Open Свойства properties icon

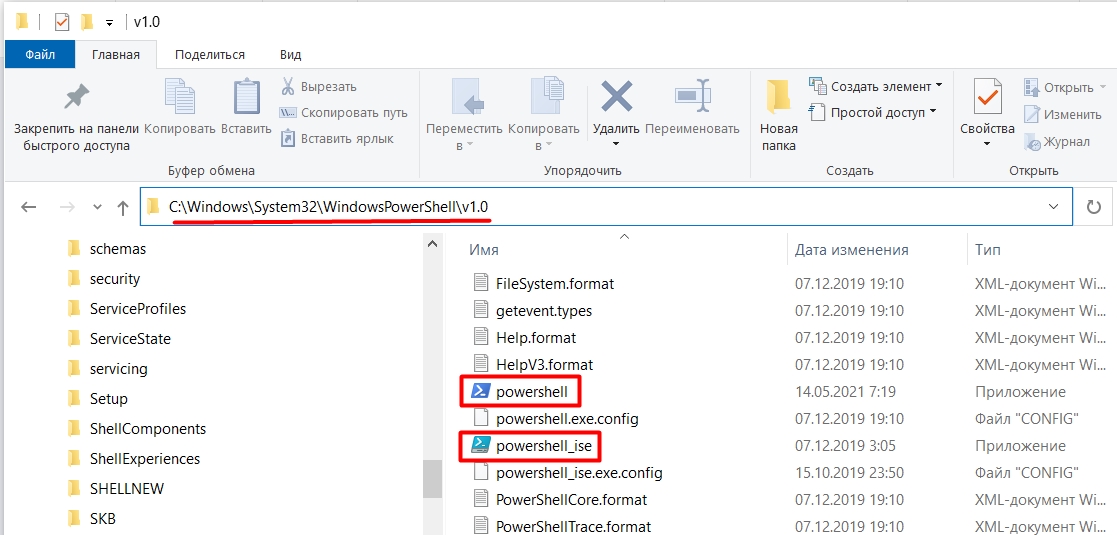[x=987, y=96]
